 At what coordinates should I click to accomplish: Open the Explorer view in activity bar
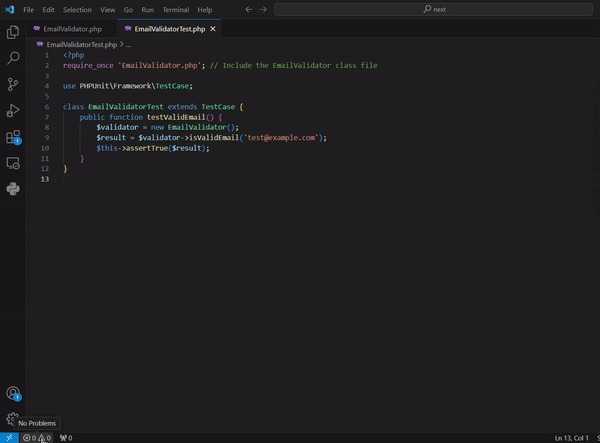point(13,32)
